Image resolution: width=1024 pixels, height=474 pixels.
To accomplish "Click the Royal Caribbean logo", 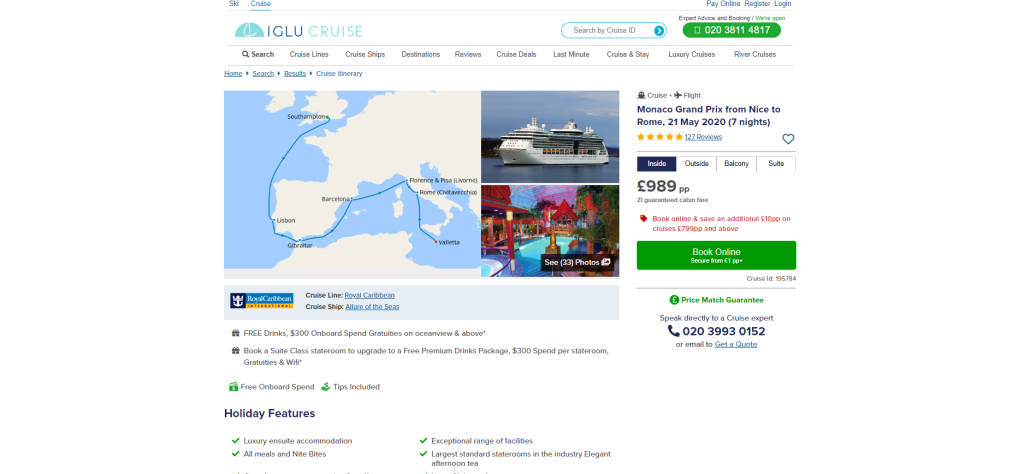I will tap(261, 300).
